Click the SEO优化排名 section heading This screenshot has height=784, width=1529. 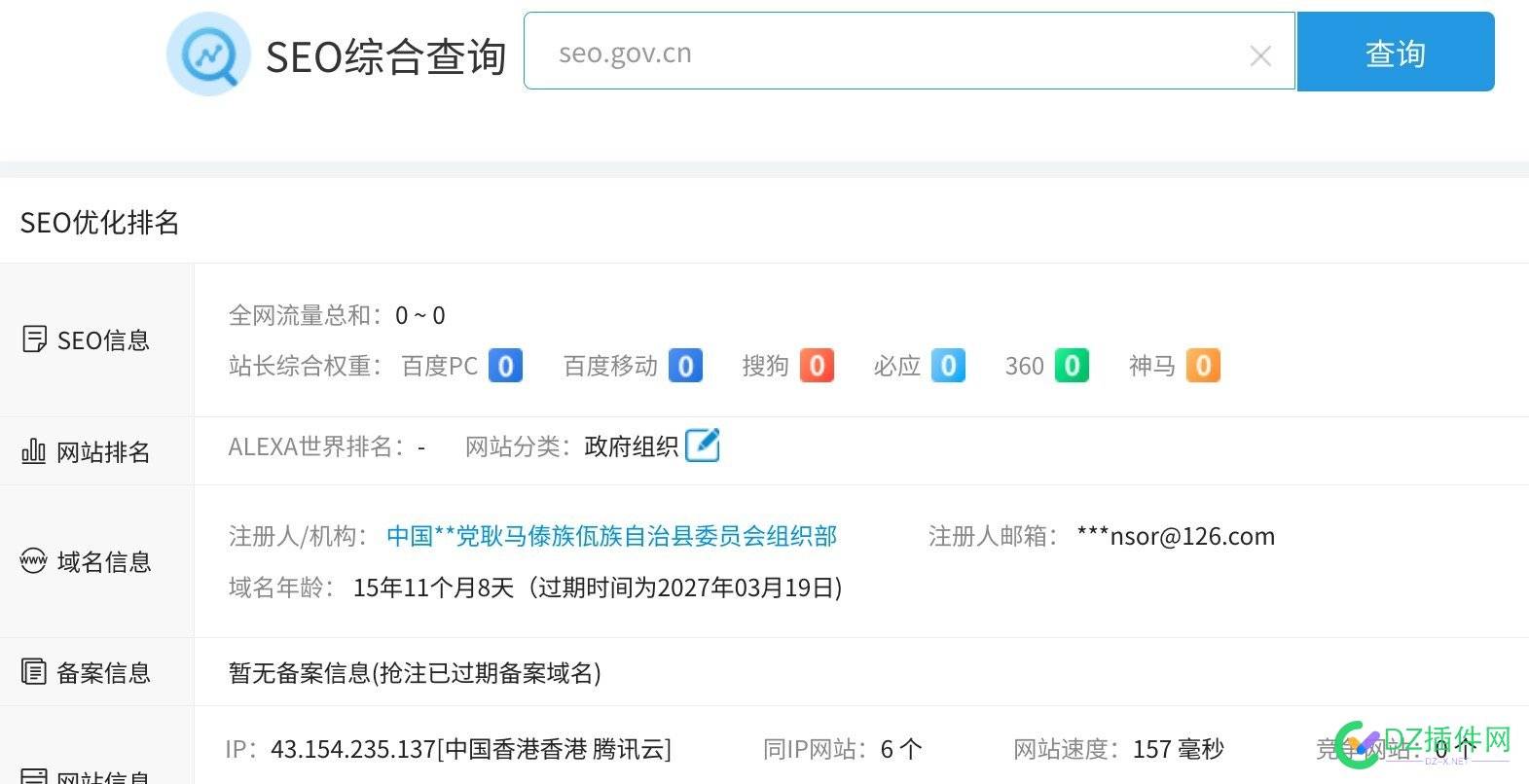[99, 223]
